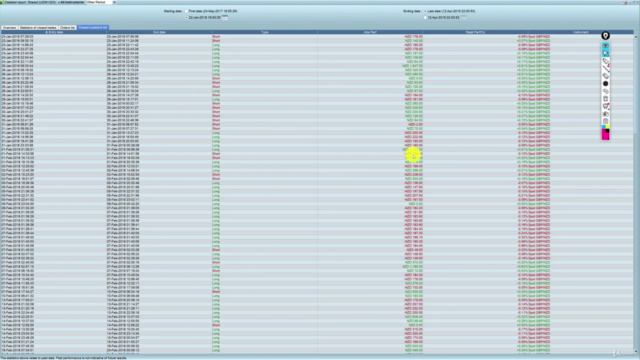Select the Last date ending radio button
The height and width of the screenshot is (360, 640).
click(x=425, y=11)
